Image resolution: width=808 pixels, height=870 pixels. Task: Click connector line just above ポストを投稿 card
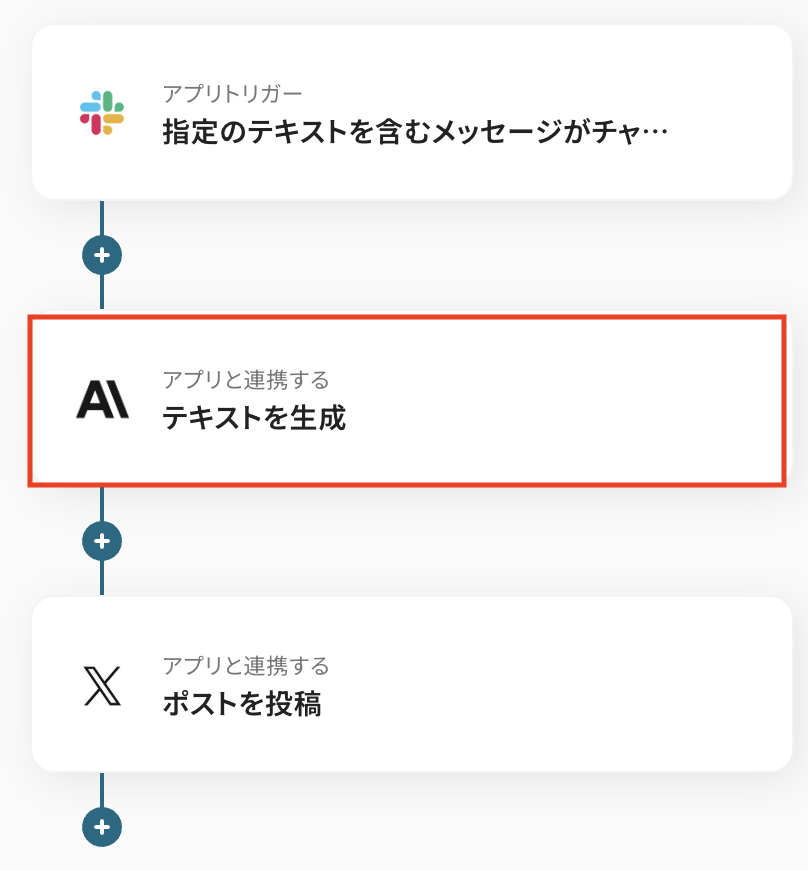(x=102, y=580)
